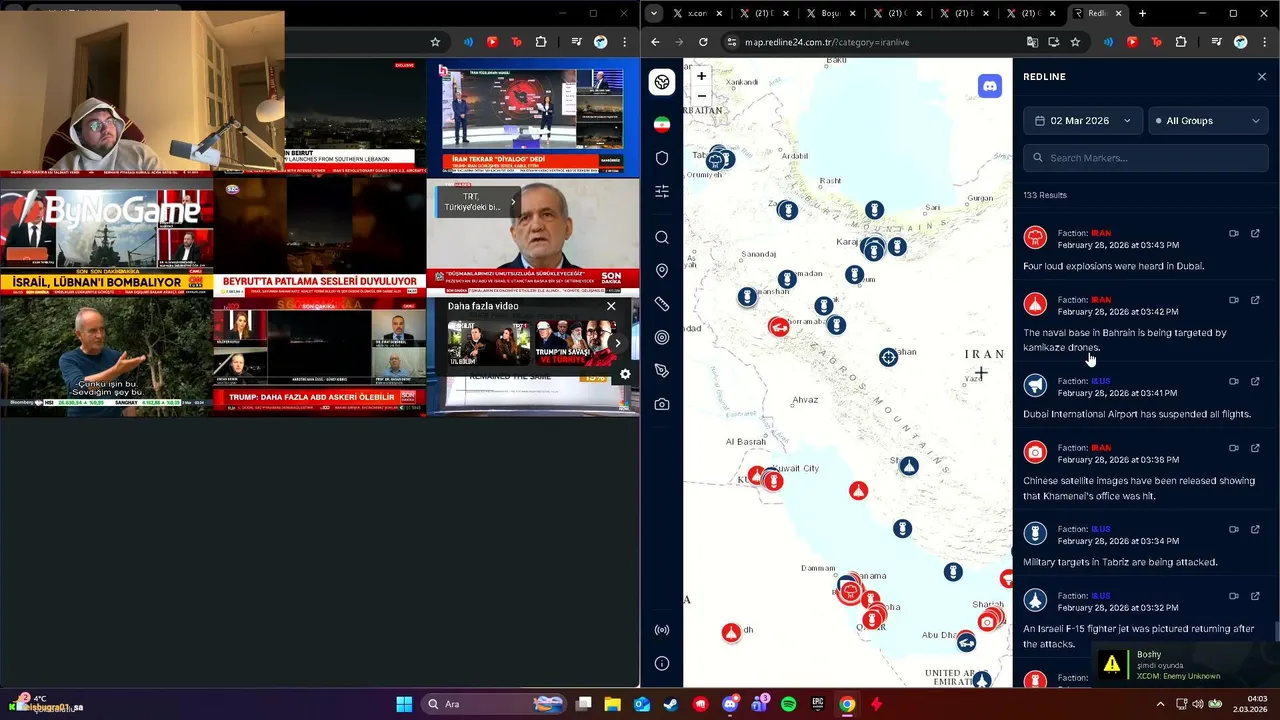The height and width of the screenshot is (720, 1280).
Task: Open video for the Dubai explosions entry
Action: (1233, 234)
